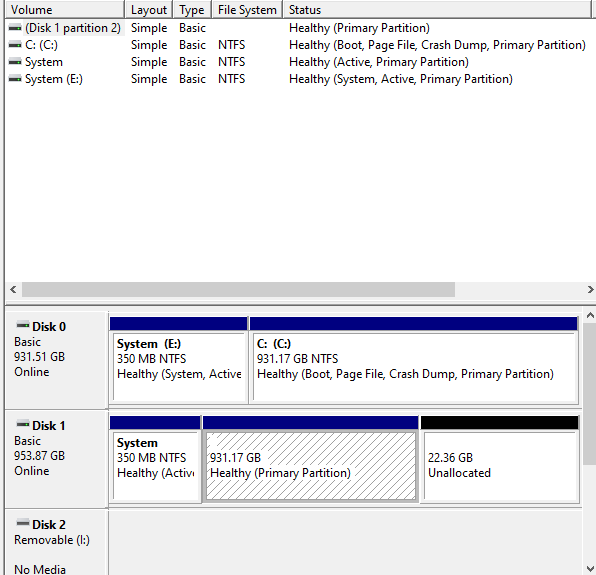This screenshot has width=596, height=575.
Task: Click the Disk 2 Removable (I:) label panel
Action: click(x=57, y=543)
